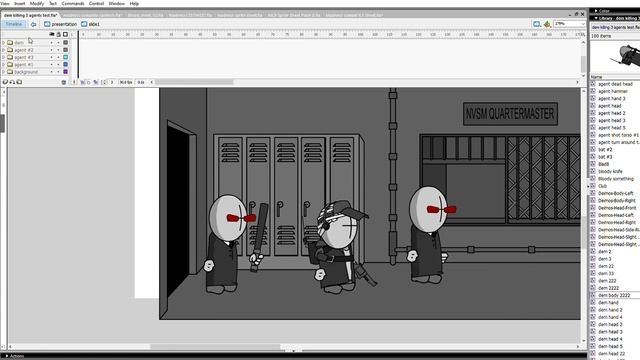Open the Insert menu
Screen dimensions: 640x360
tap(20, 3)
